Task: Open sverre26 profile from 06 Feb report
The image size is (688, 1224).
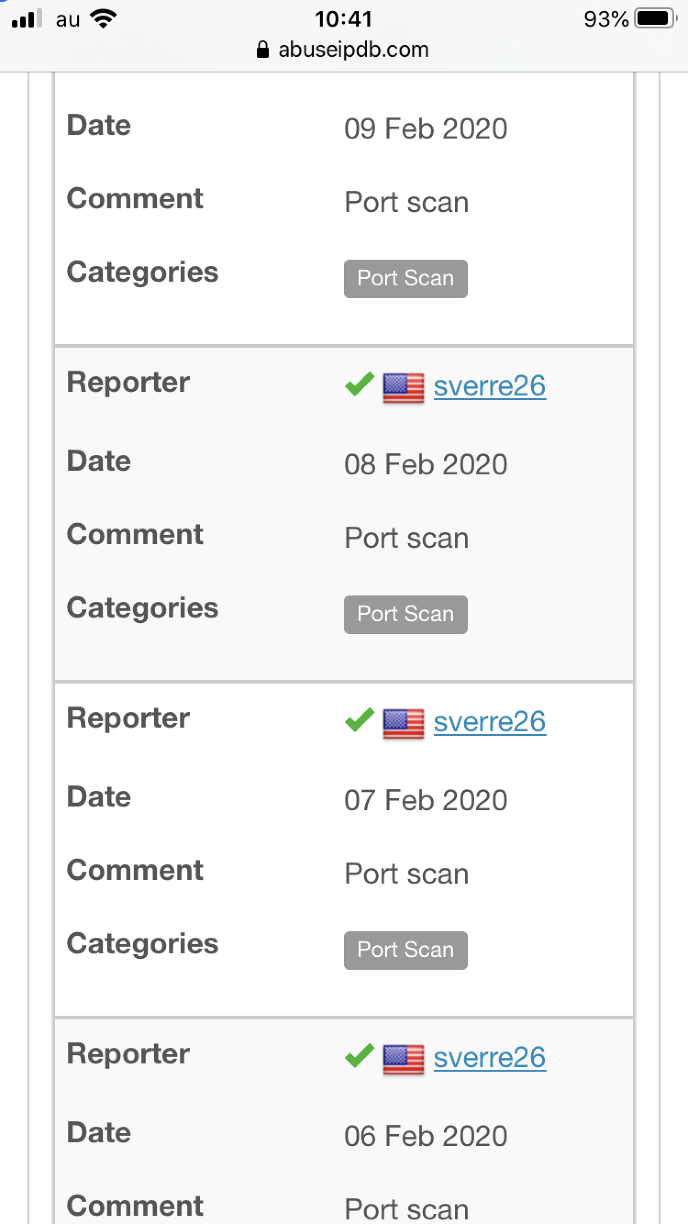Action: point(490,1059)
